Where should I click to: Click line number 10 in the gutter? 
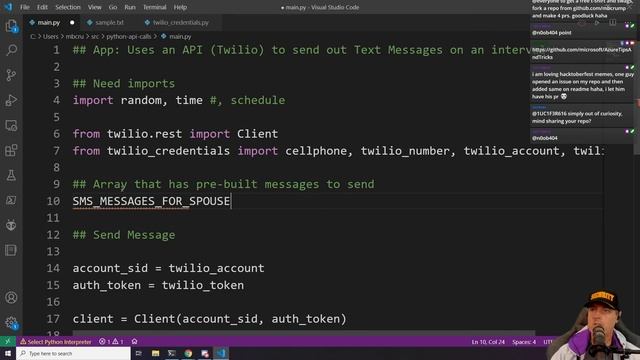tap(53, 201)
